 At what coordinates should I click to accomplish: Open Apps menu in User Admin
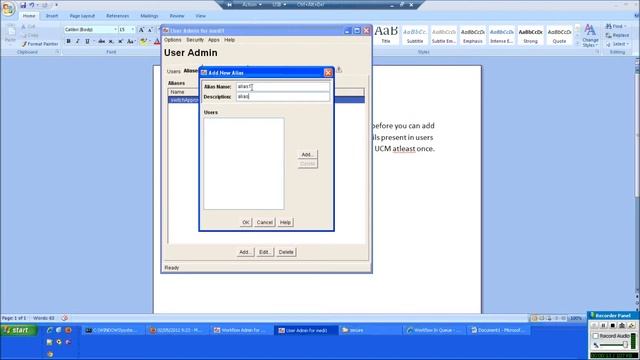[x=214, y=40]
